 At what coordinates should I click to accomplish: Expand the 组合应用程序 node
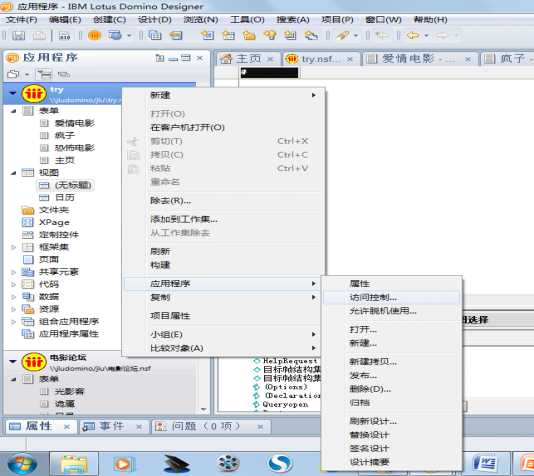point(14,321)
